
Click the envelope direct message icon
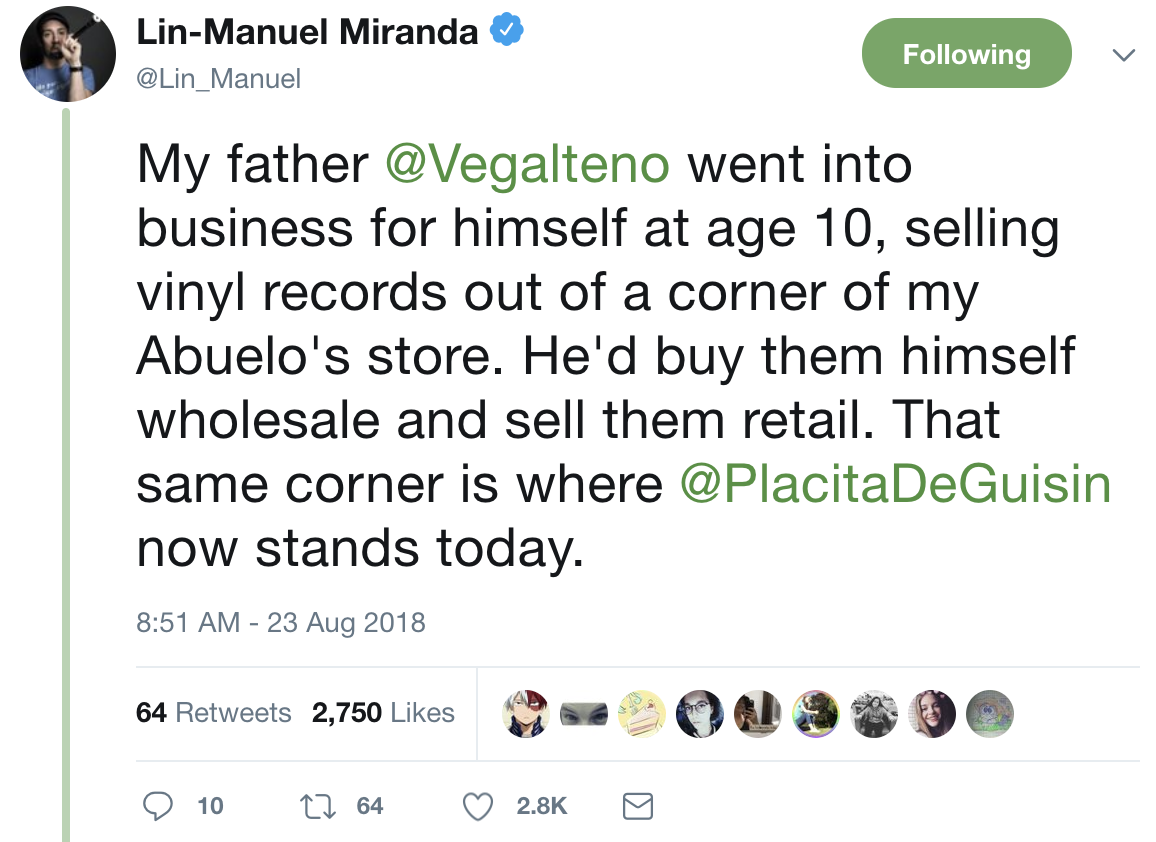point(637,806)
